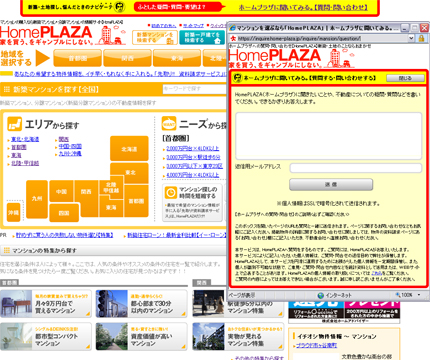The height and width of the screenshot is (360, 430).
Task: Open 都心部まで30分以内のマンション feature
Action: (142, 303)
